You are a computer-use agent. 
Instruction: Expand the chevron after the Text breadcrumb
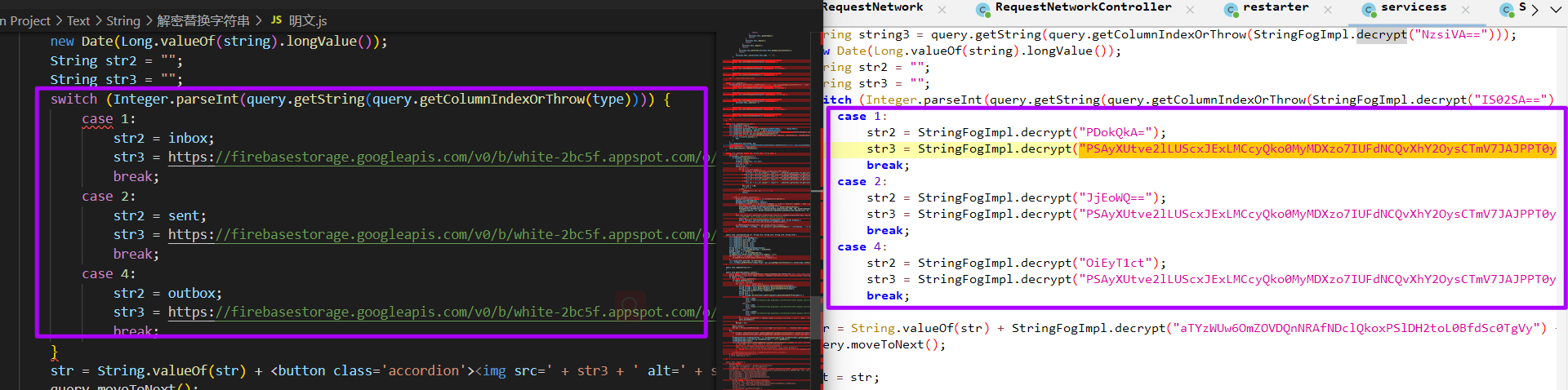pos(99,20)
